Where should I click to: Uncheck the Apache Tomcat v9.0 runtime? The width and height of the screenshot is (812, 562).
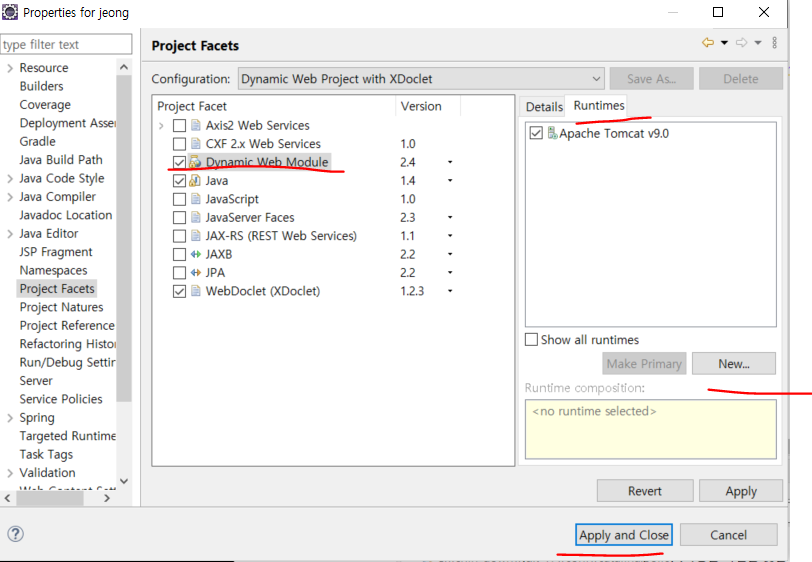click(536, 133)
